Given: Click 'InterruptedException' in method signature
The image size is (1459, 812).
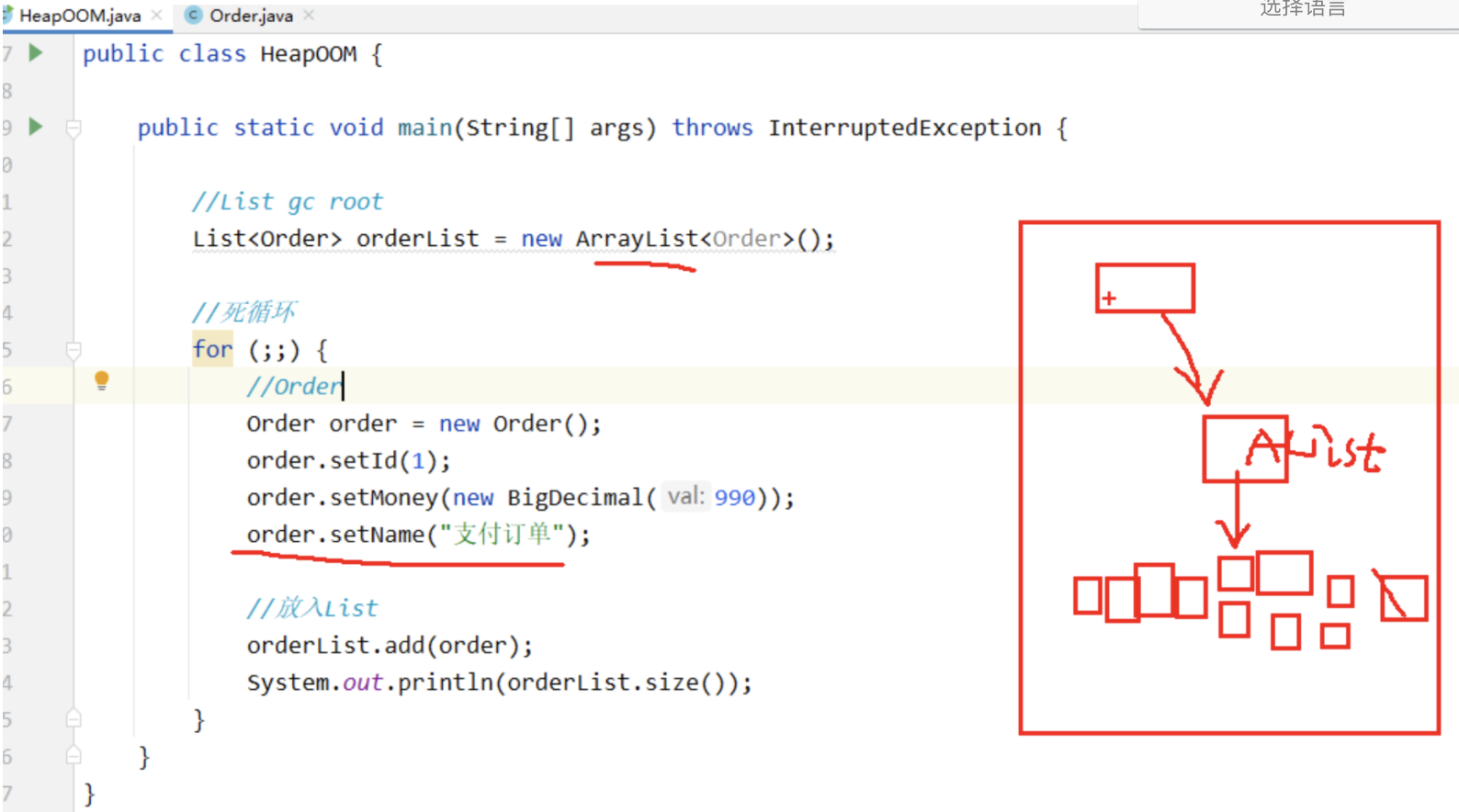Looking at the screenshot, I should click(905, 128).
